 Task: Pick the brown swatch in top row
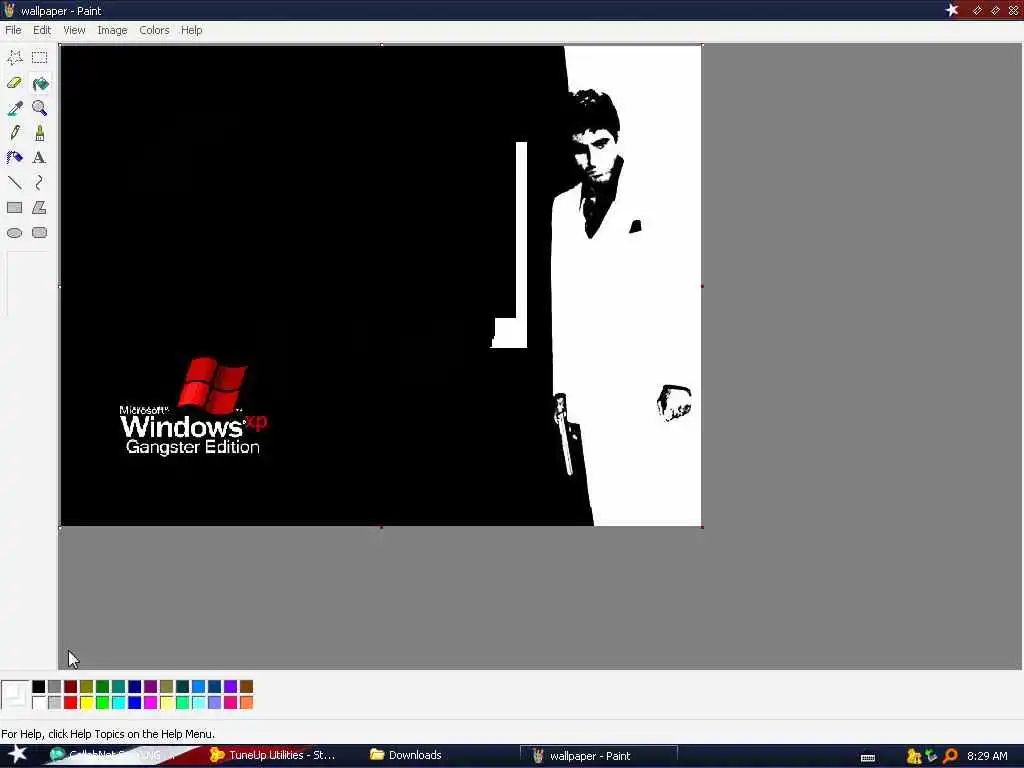click(x=246, y=686)
